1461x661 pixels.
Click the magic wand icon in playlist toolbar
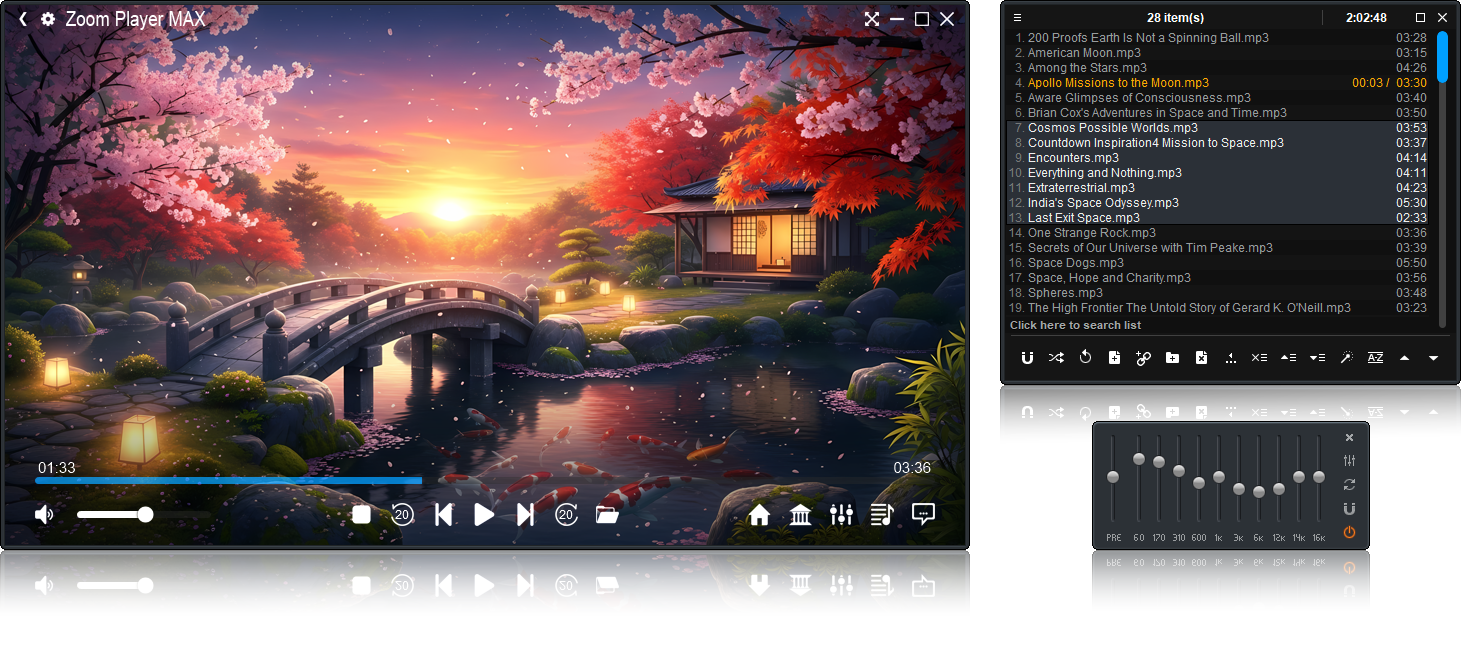pyautogui.click(x=1346, y=358)
